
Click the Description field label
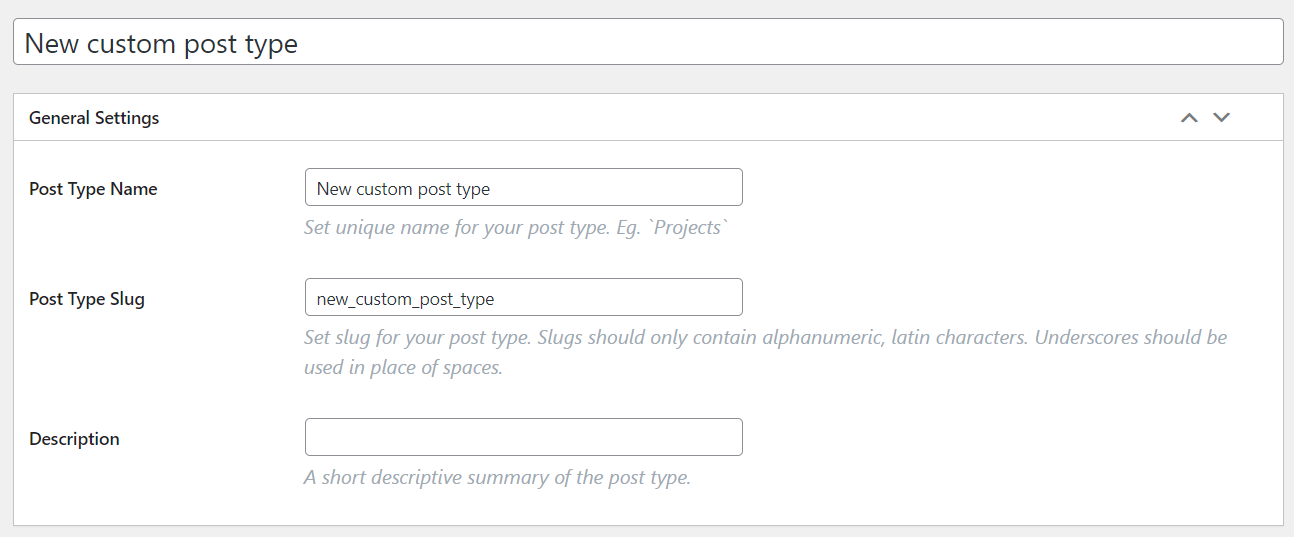coord(74,439)
